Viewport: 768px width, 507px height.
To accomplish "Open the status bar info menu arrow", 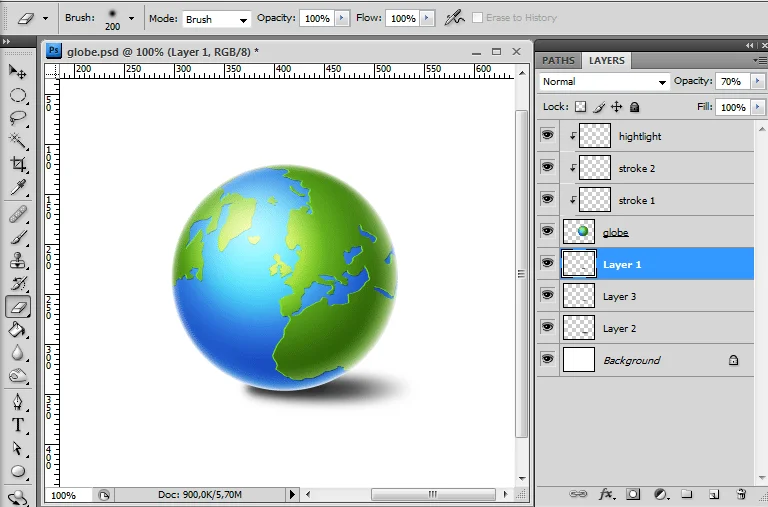I will click(x=292, y=494).
